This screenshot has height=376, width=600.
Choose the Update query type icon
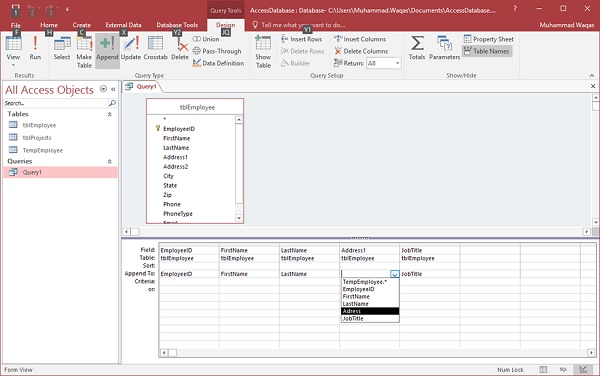pos(131,48)
